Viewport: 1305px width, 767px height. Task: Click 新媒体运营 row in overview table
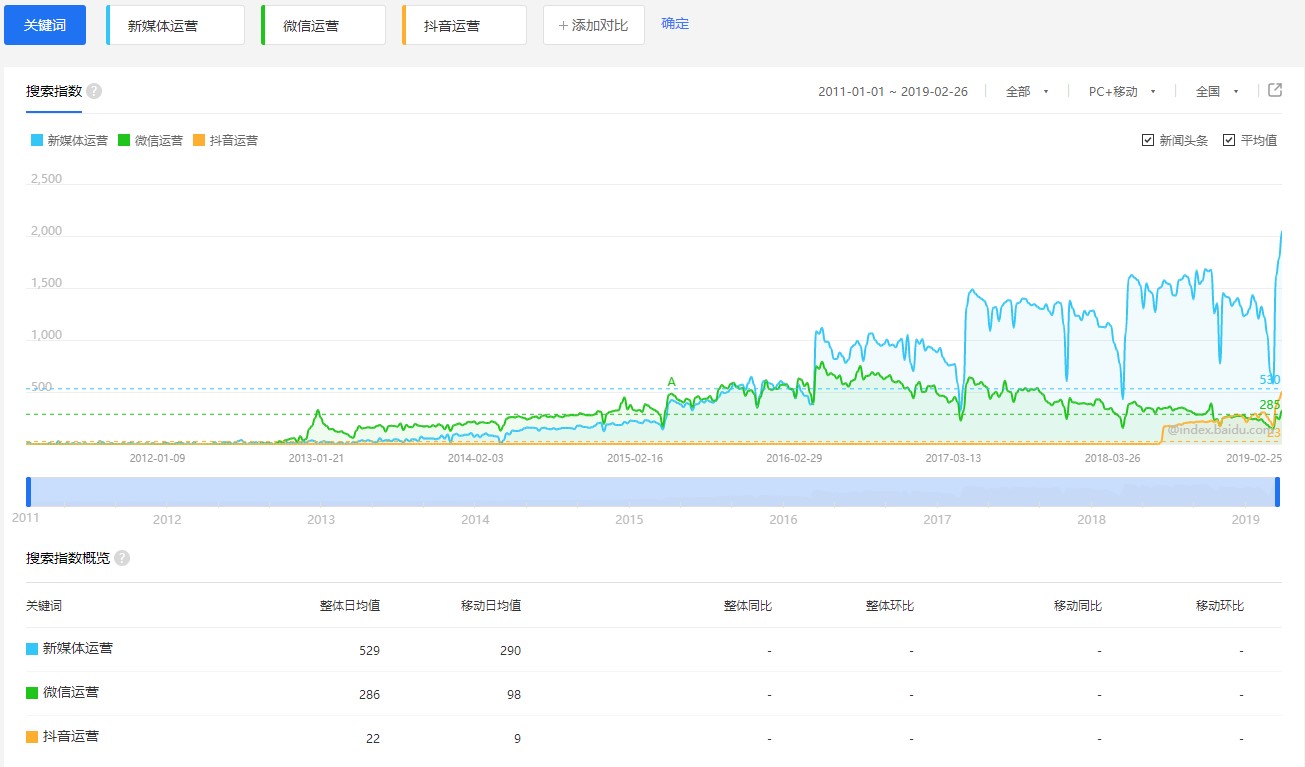coord(653,650)
